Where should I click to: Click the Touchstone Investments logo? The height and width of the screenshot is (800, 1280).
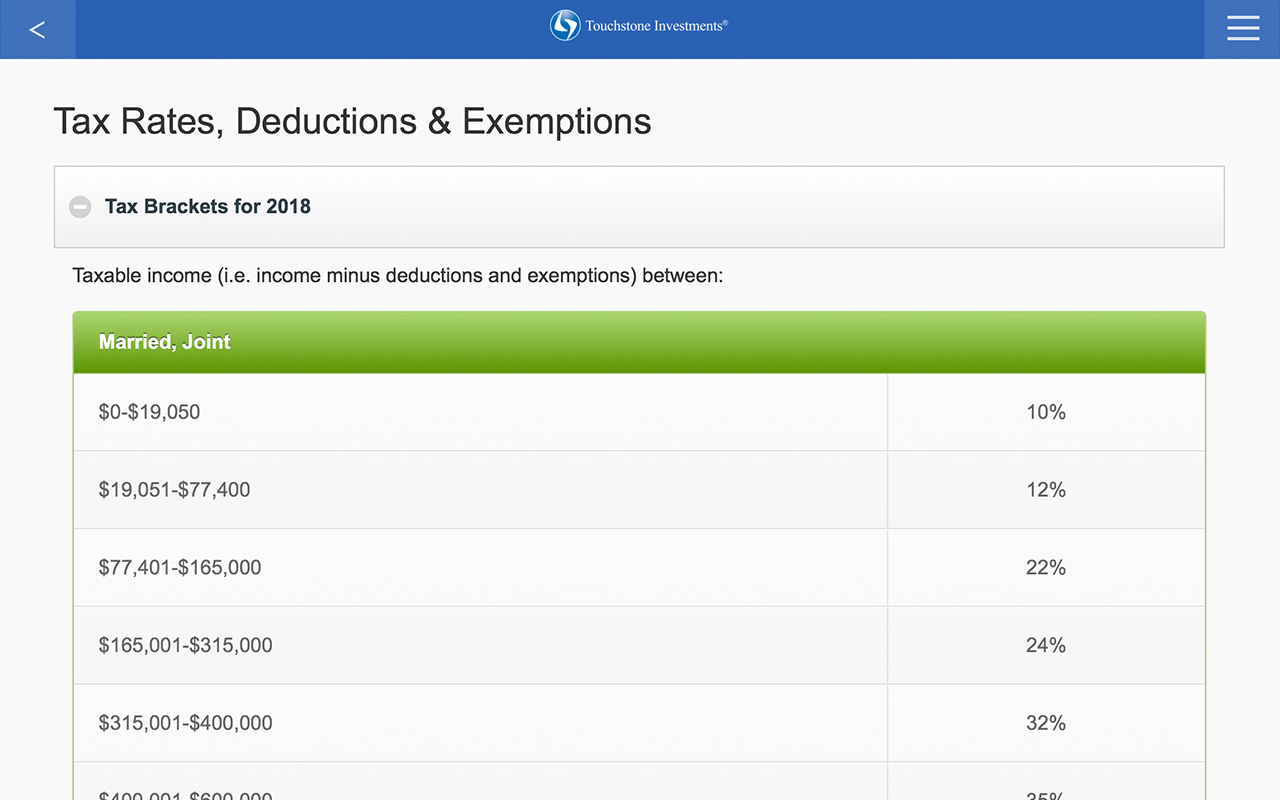(638, 26)
